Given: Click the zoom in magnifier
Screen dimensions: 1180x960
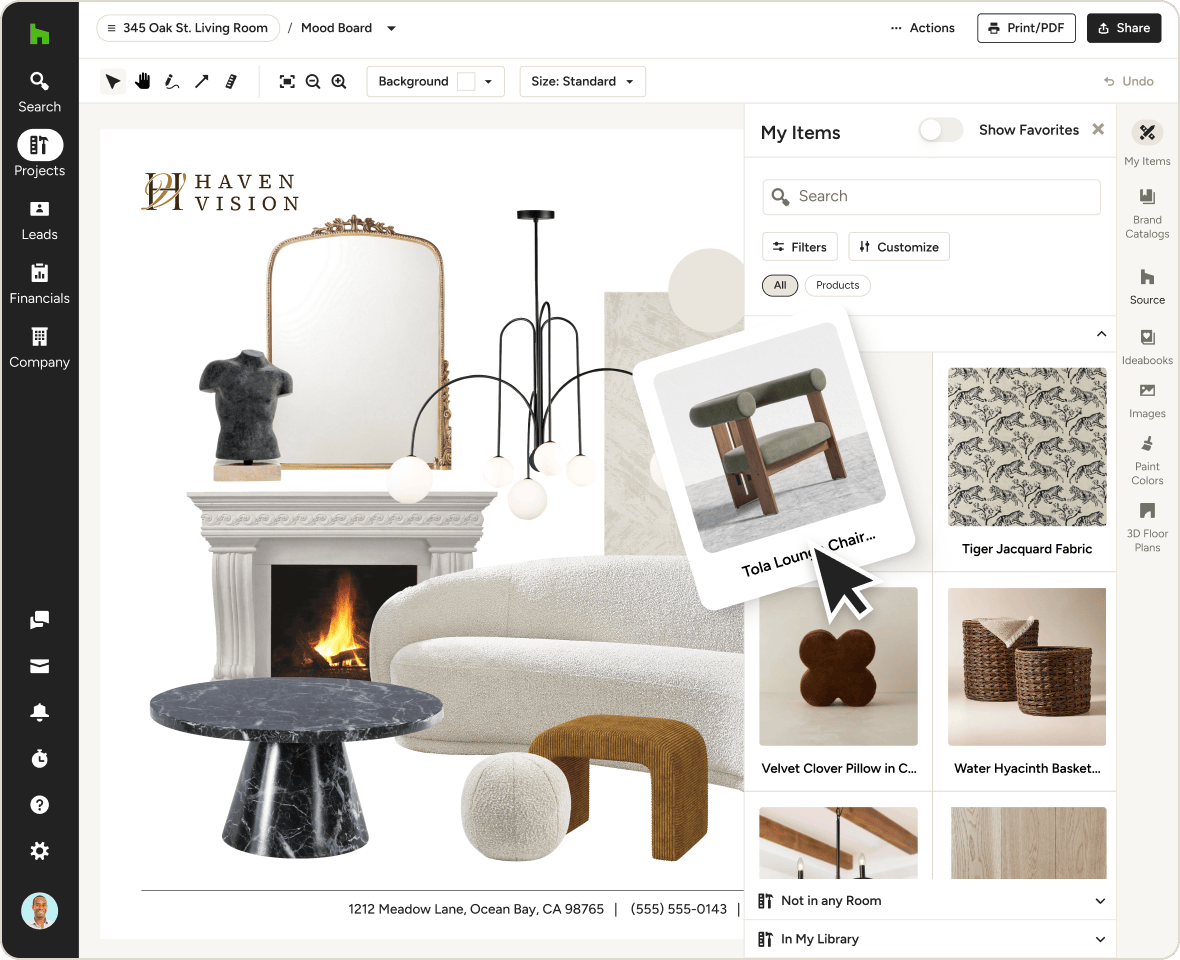Looking at the screenshot, I should pyautogui.click(x=339, y=81).
